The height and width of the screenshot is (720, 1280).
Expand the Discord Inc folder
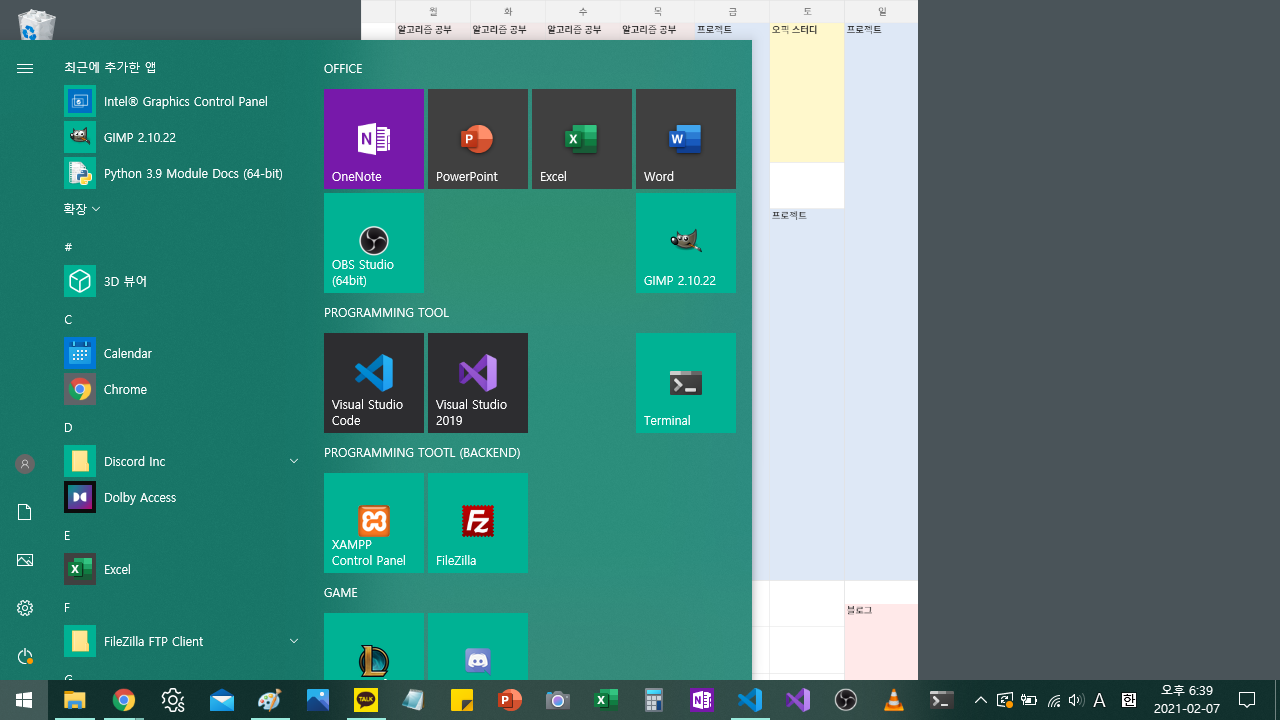pyautogui.click(x=182, y=461)
